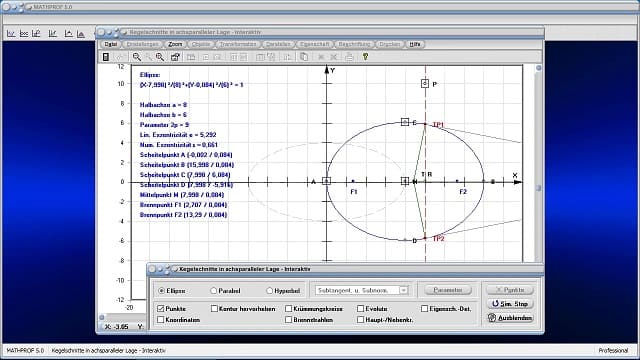
Task: Click the red TP2 tangent point label
Action: coord(438,239)
